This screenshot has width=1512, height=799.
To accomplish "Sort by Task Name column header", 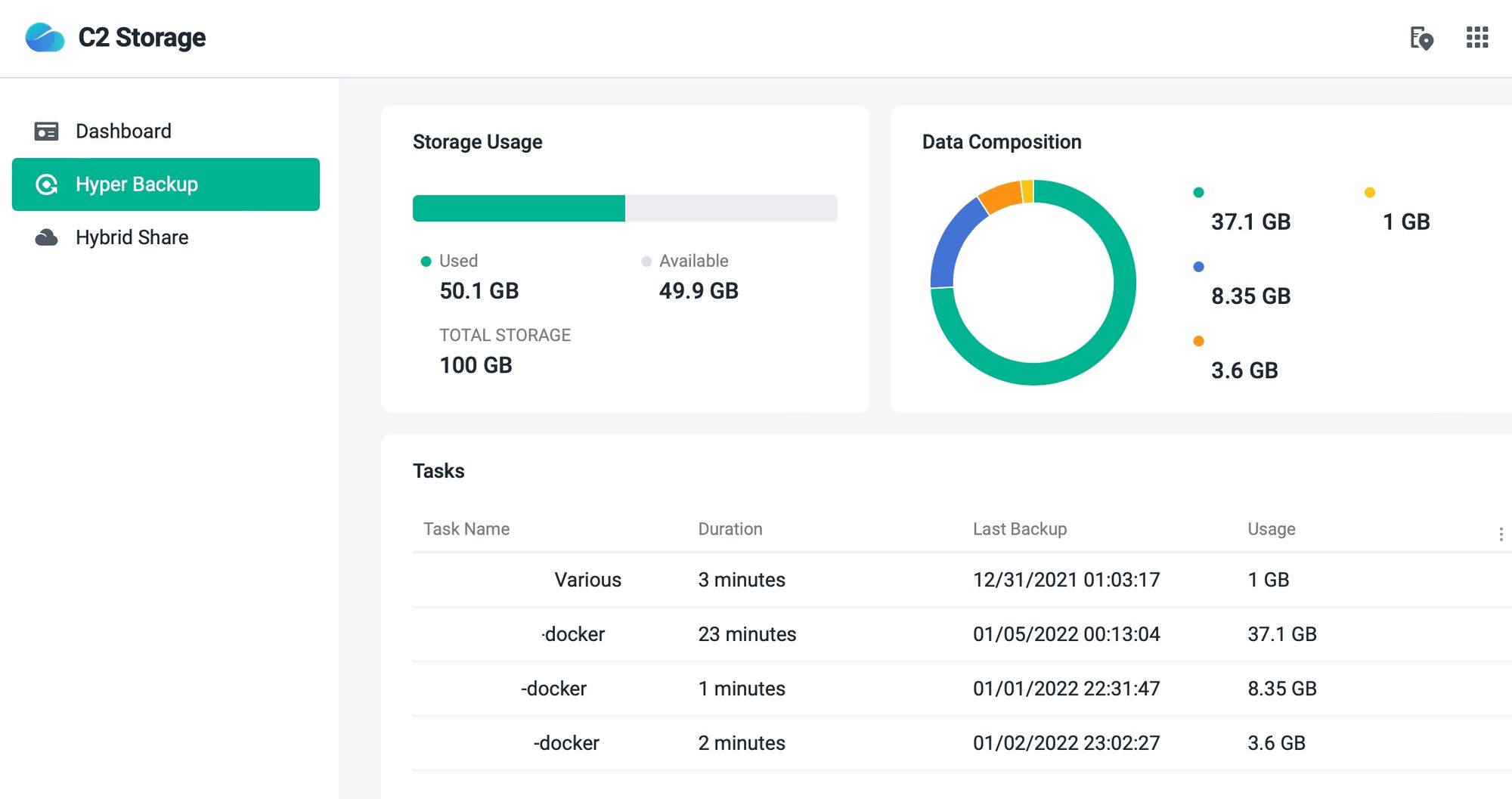I will 466,529.
